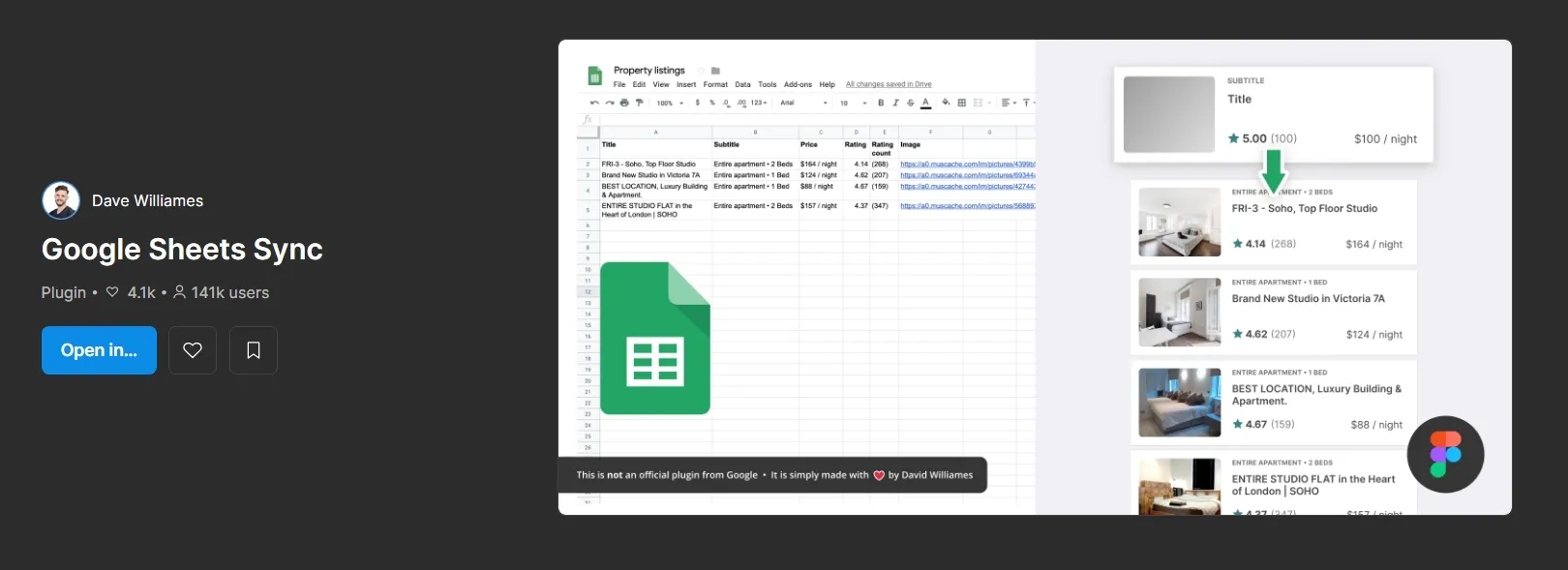1568x570 pixels.
Task: Click the text color A icon
Action: [925, 103]
